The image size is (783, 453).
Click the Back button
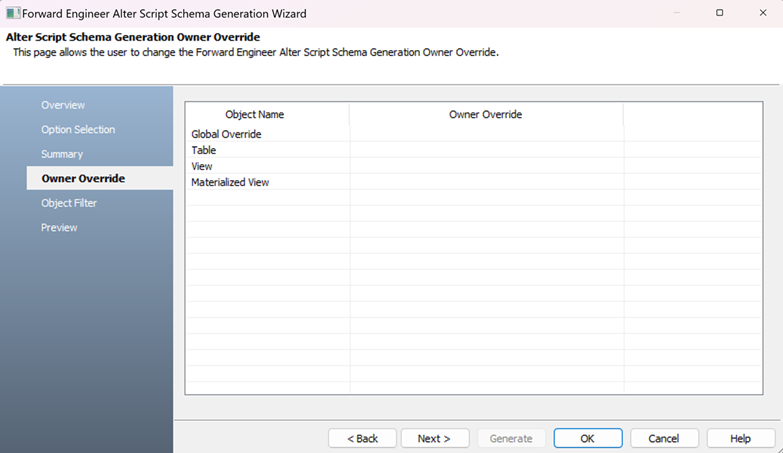(363, 439)
